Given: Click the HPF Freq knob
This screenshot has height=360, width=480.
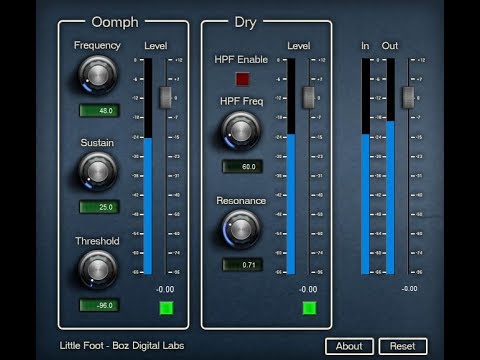Looking at the screenshot, I should click(x=241, y=131).
